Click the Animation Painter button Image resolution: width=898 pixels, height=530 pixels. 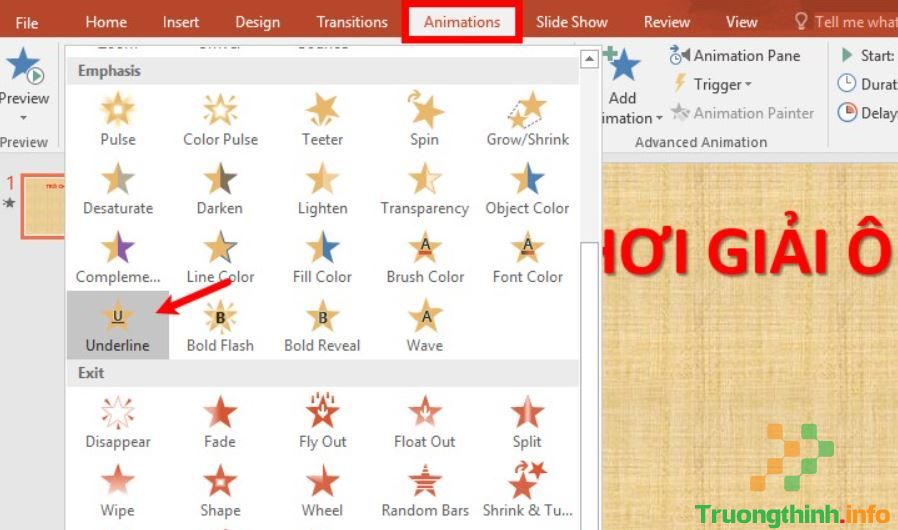tap(742, 113)
